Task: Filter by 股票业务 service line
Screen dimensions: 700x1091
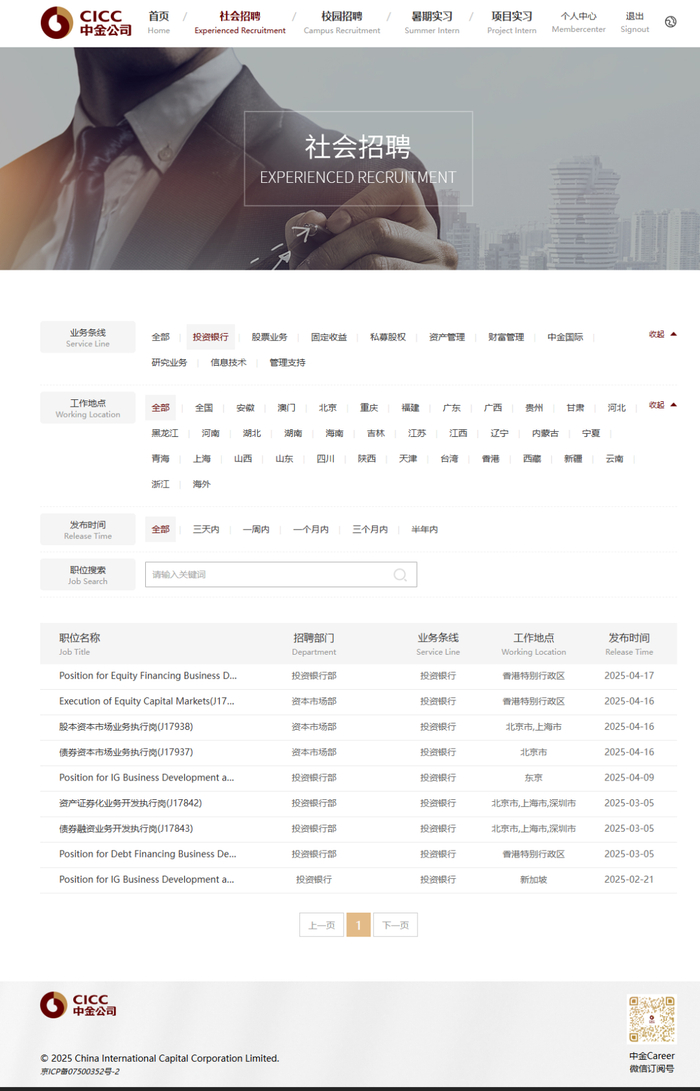Action: [269, 337]
